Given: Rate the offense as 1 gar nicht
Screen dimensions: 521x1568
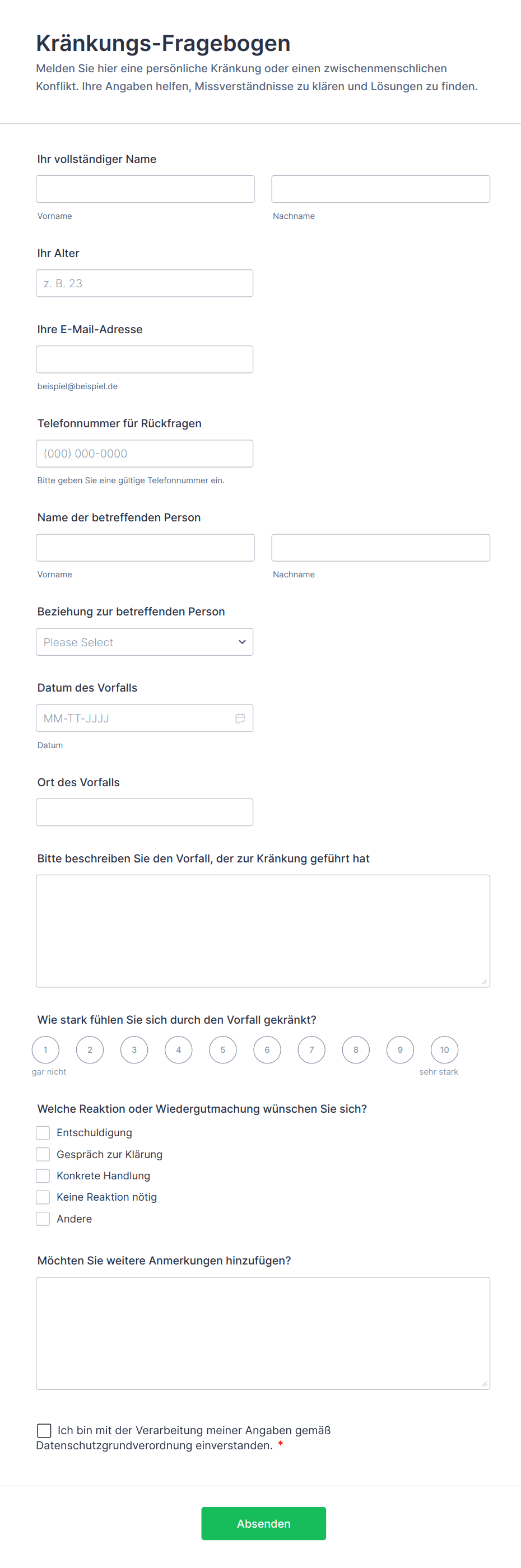Looking at the screenshot, I should [x=45, y=1049].
